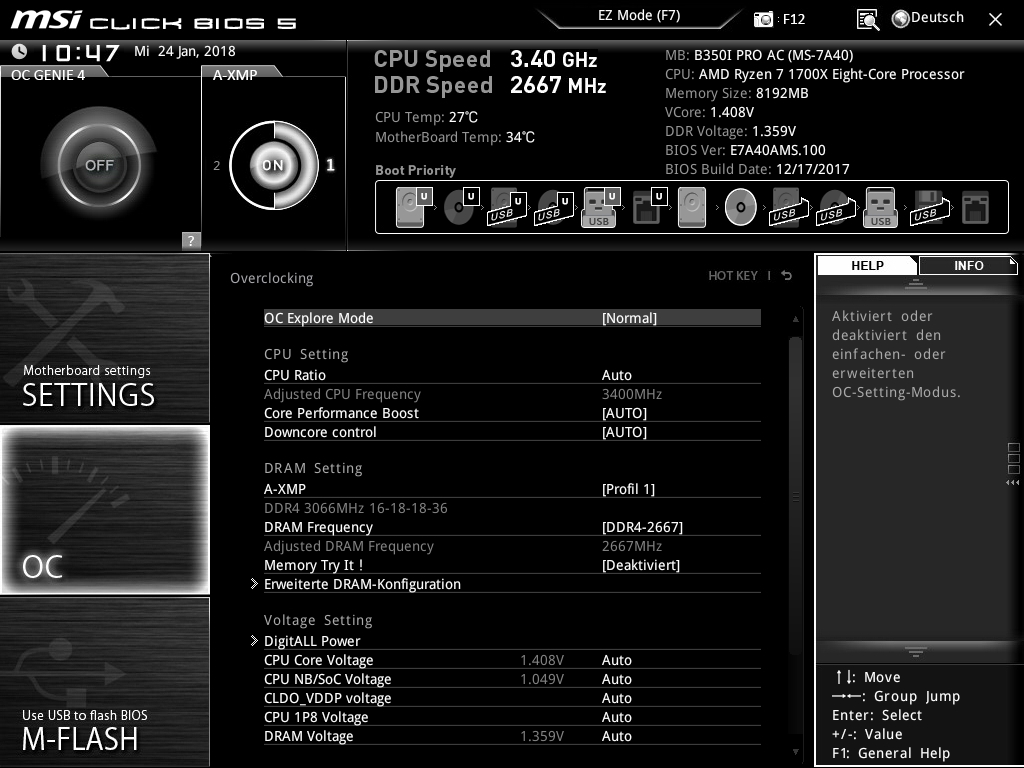Select the legacy USB hard disk boot device

[x=789, y=207]
